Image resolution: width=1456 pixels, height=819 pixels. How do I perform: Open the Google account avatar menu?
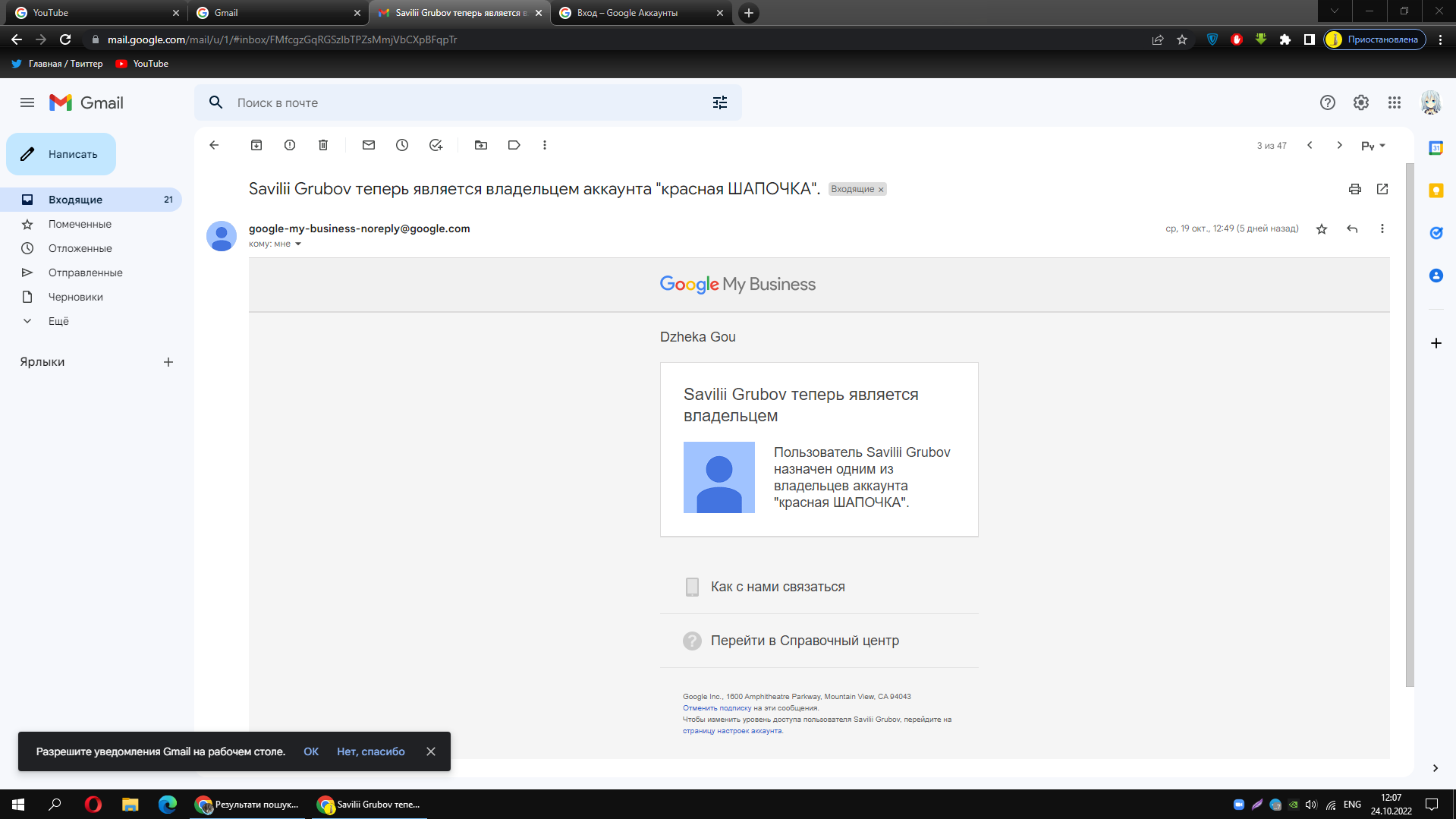[x=1431, y=102]
